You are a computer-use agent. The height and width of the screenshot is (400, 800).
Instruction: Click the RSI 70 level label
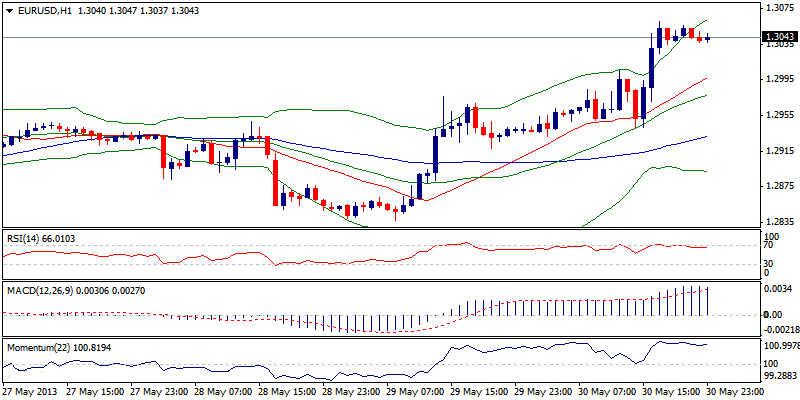(768, 244)
